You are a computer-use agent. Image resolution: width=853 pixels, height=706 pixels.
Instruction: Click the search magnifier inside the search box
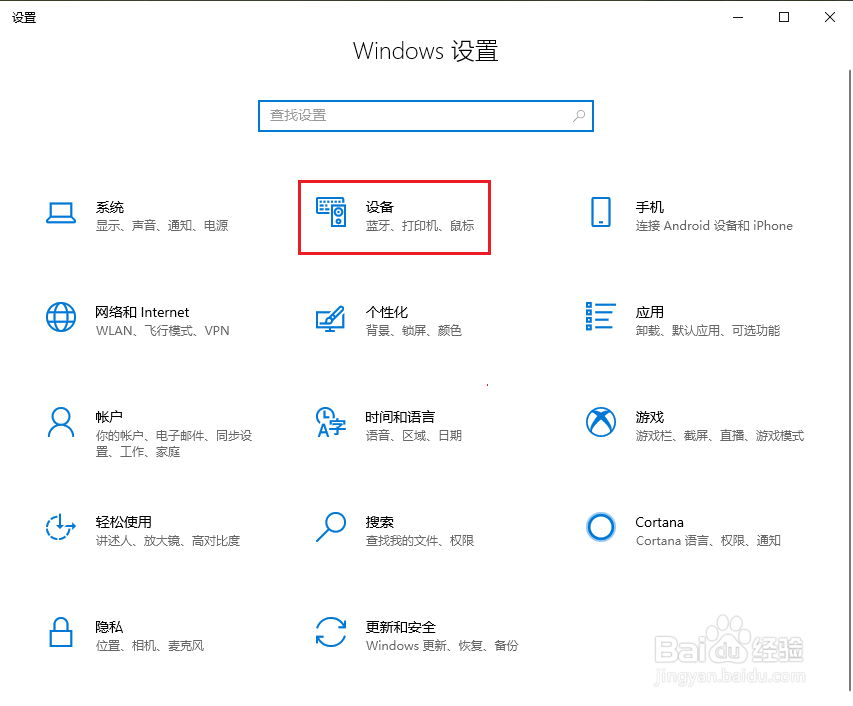pos(579,116)
